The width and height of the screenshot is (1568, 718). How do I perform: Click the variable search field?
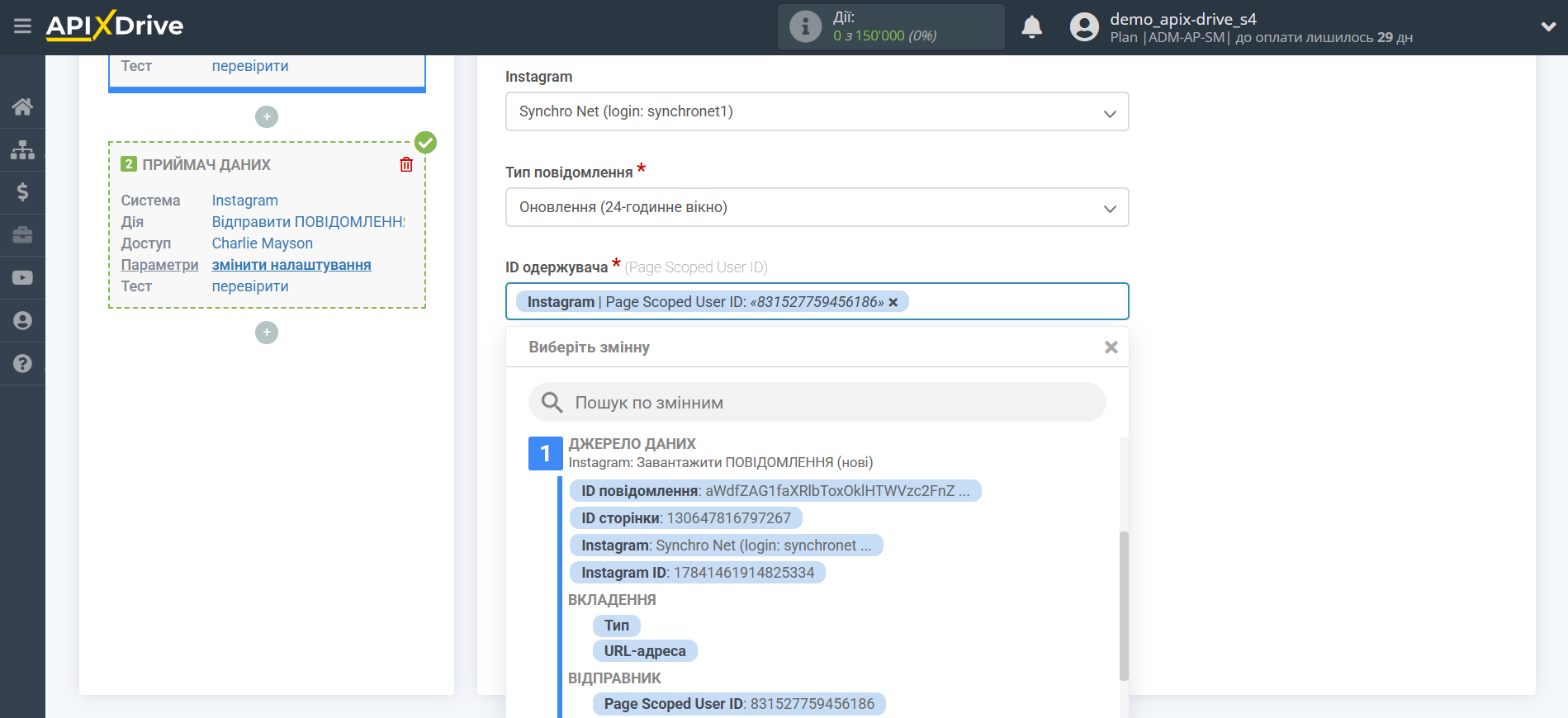point(817,403)
